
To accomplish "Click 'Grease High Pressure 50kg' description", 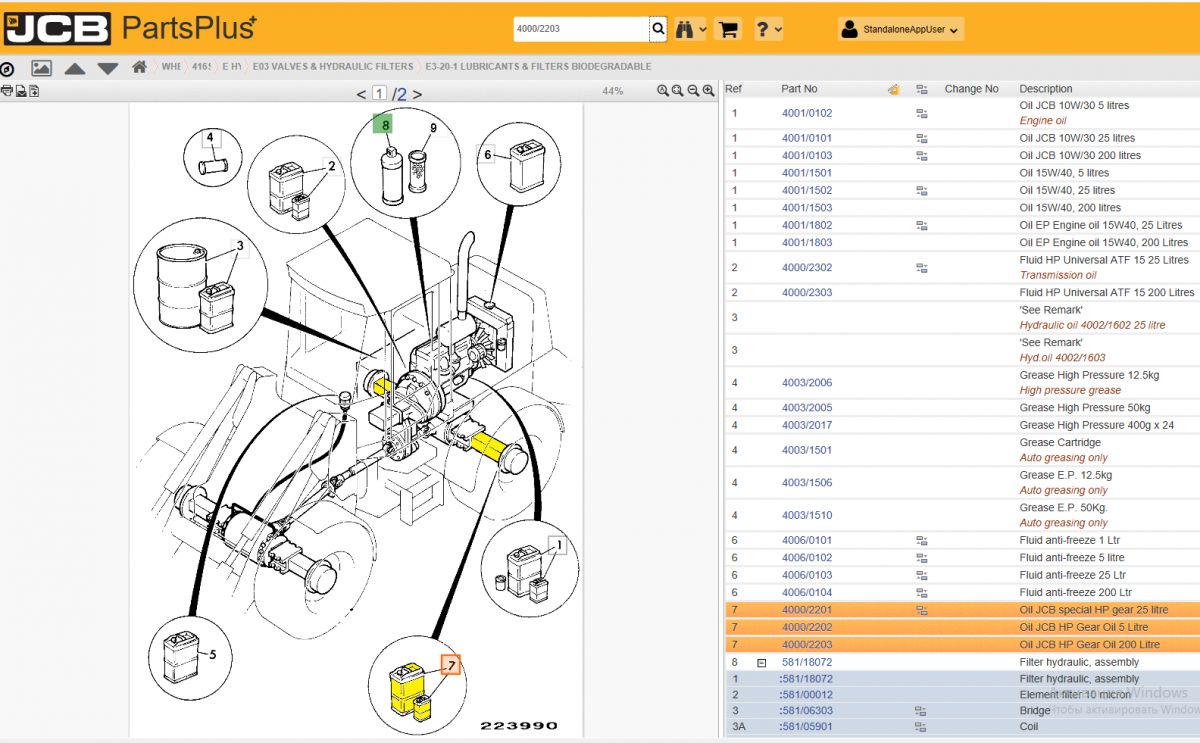I will pos(1085,408).
